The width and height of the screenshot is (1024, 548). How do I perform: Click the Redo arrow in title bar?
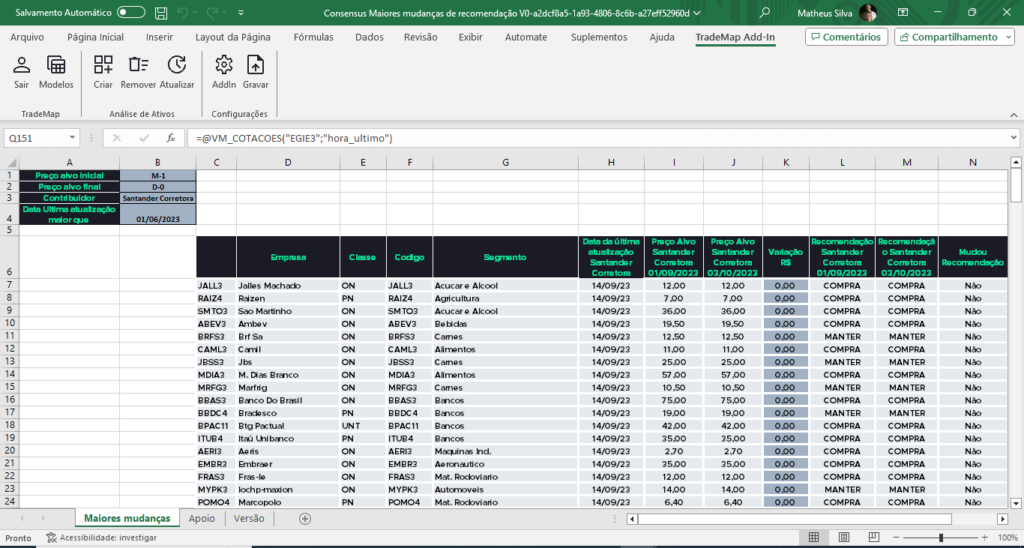pyautogui.click(x=212, y=12)
